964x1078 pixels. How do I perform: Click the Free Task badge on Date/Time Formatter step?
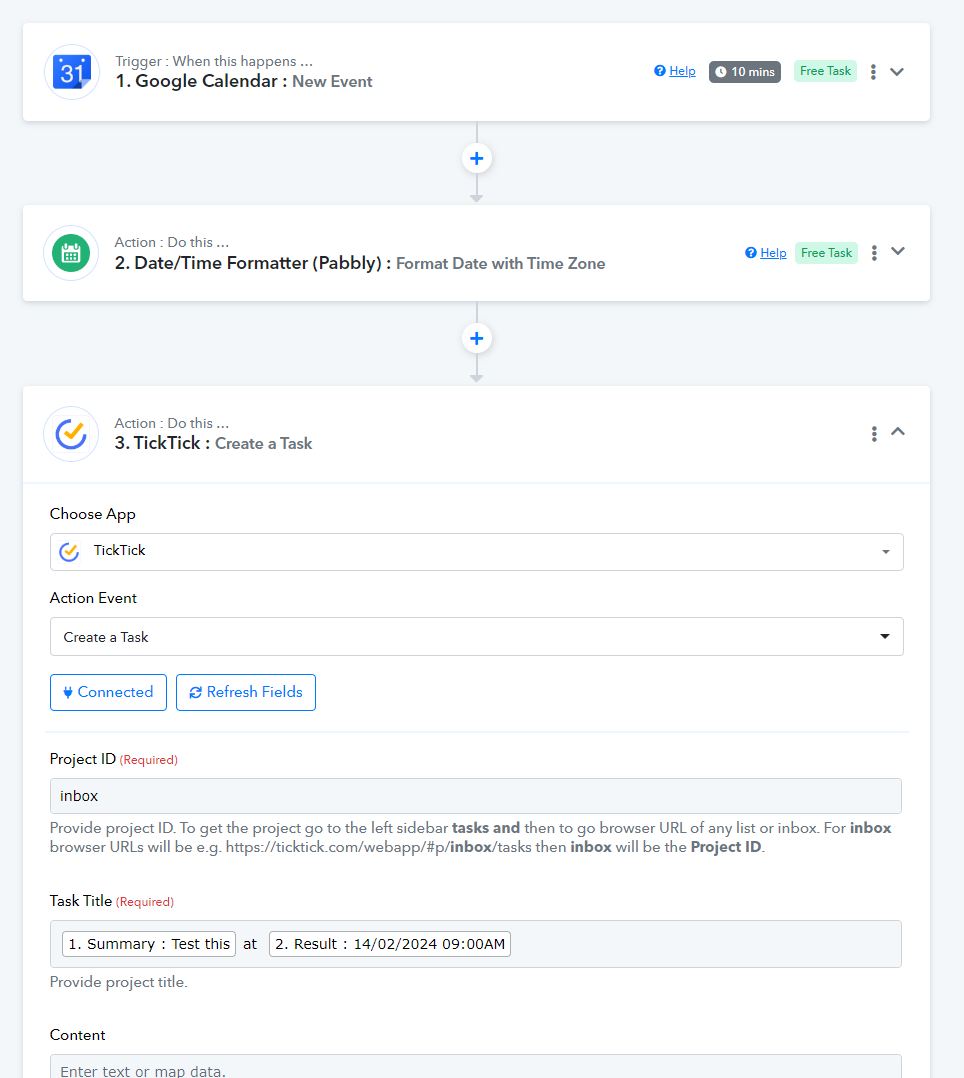click(x=826, y=253)
